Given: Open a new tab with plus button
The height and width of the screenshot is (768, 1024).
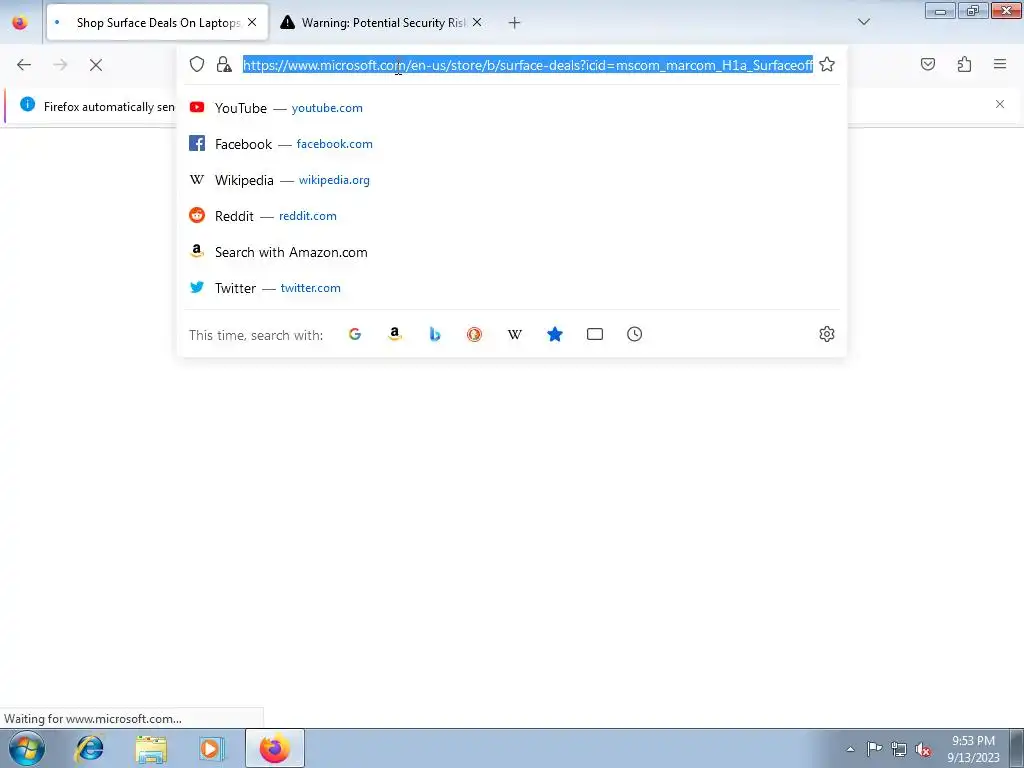Looking at the screenshot, I should [x=515, y=23].
